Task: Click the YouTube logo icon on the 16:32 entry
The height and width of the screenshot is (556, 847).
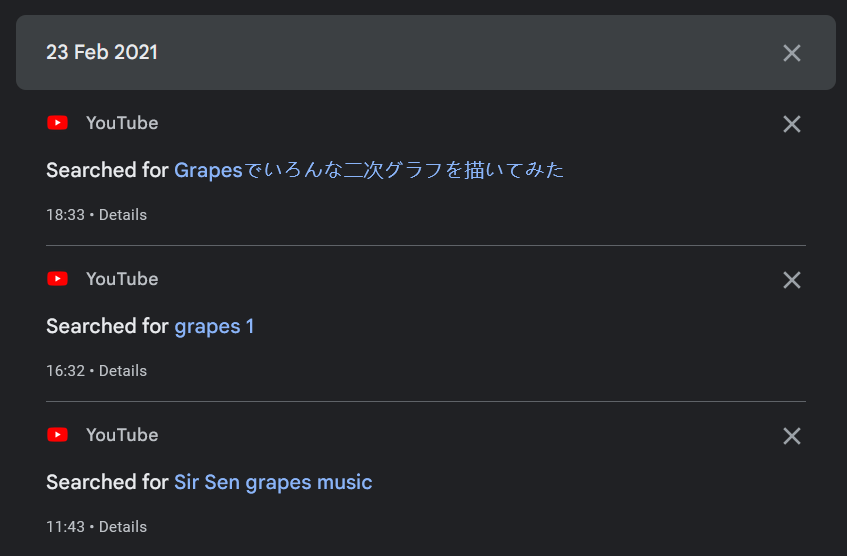Action: point(58,279)
